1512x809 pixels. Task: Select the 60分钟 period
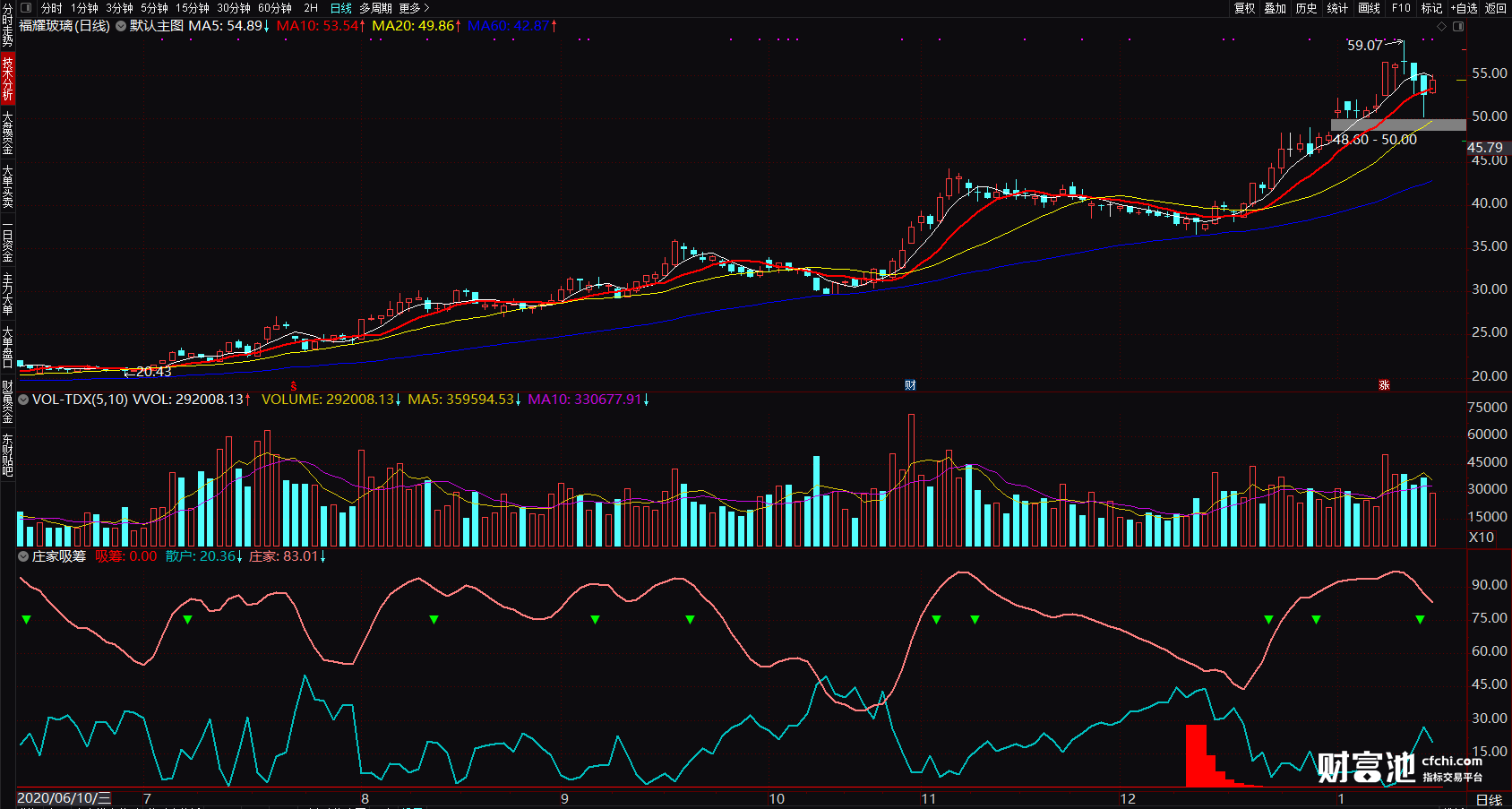275,8
